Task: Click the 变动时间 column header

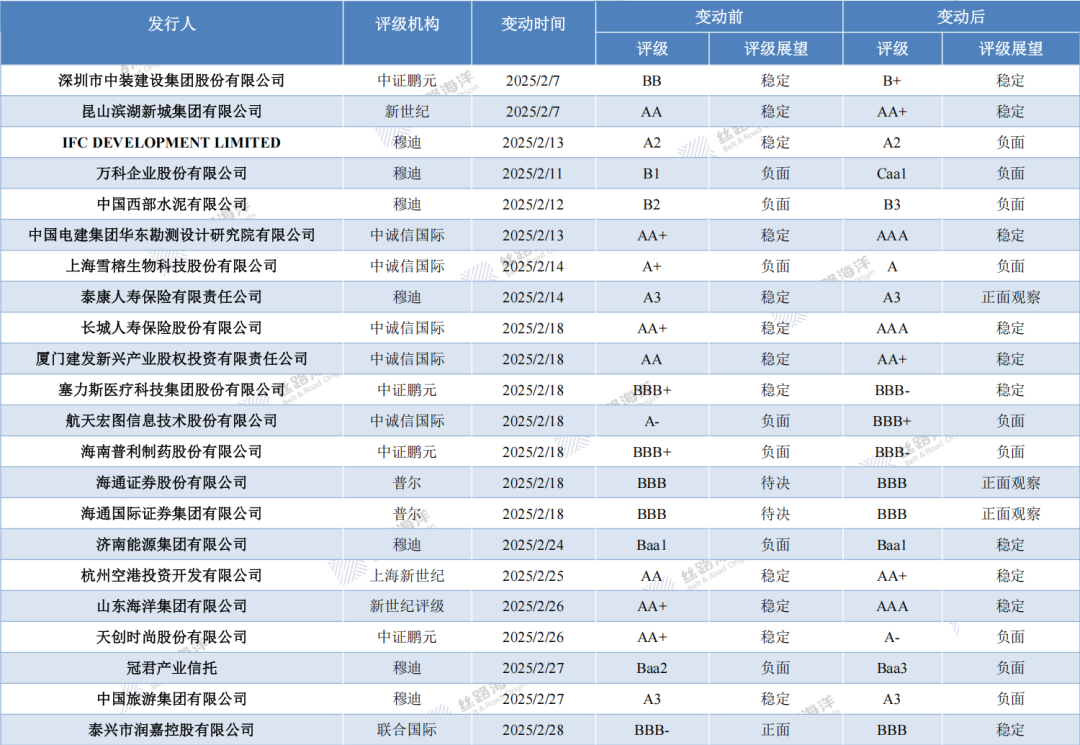Action: (x=533, y=24)
